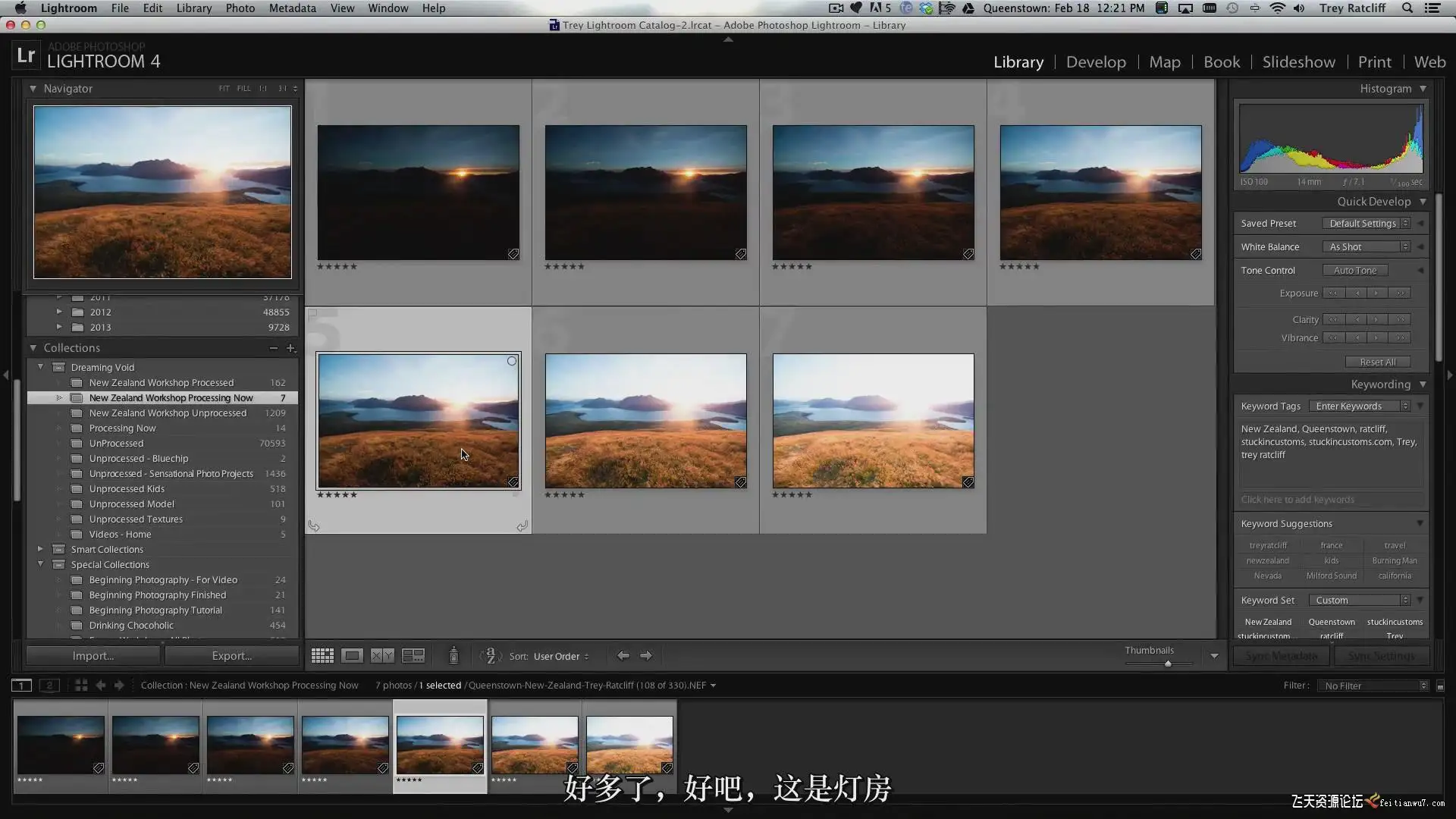Set Navigator zoom to FIT
This screenshot has width=1456, height=819.
[224, 89]
